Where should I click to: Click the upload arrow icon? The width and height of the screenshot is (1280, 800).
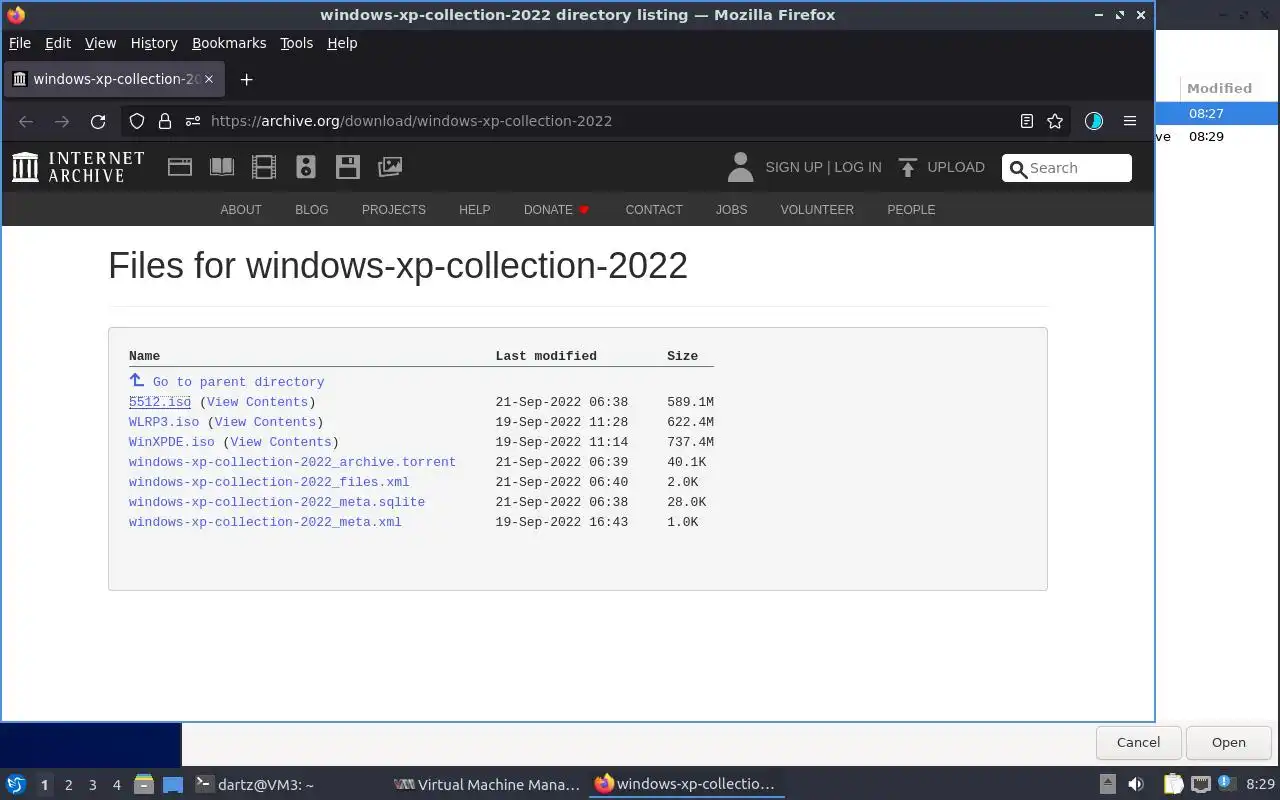[x=908, y=167]
